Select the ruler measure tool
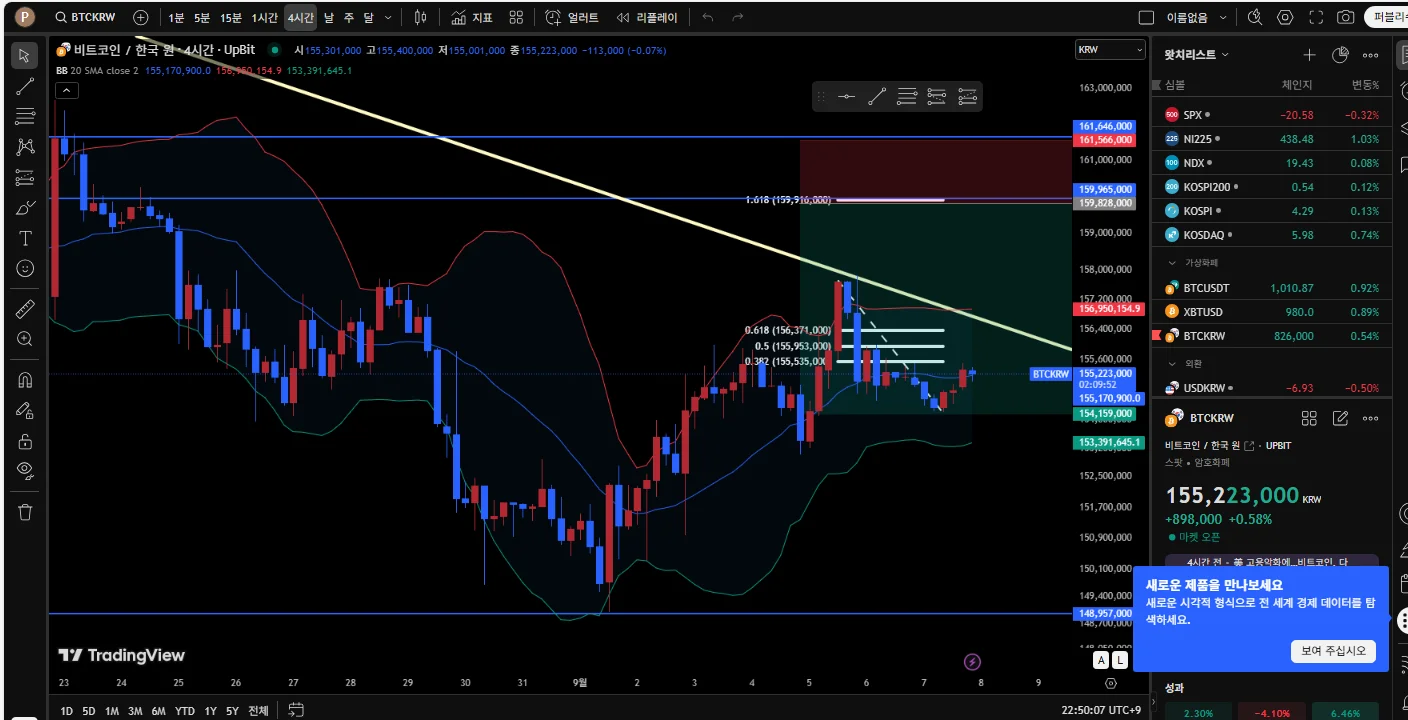The image size is (1408, 720). click(25, 309)
